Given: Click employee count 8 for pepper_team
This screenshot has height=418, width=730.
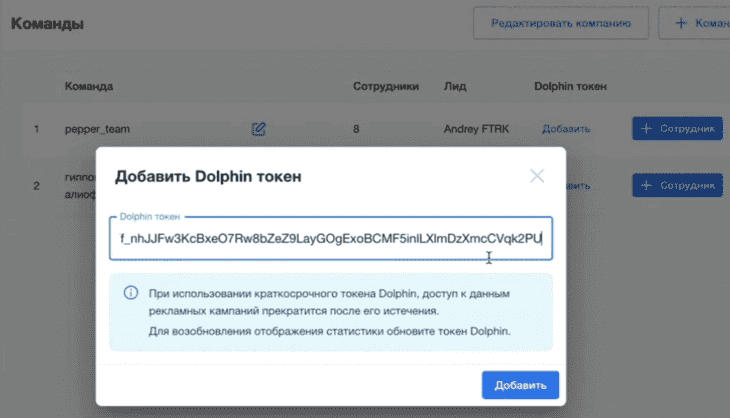Looking at the screenshot, I should [x=356, y=129].
